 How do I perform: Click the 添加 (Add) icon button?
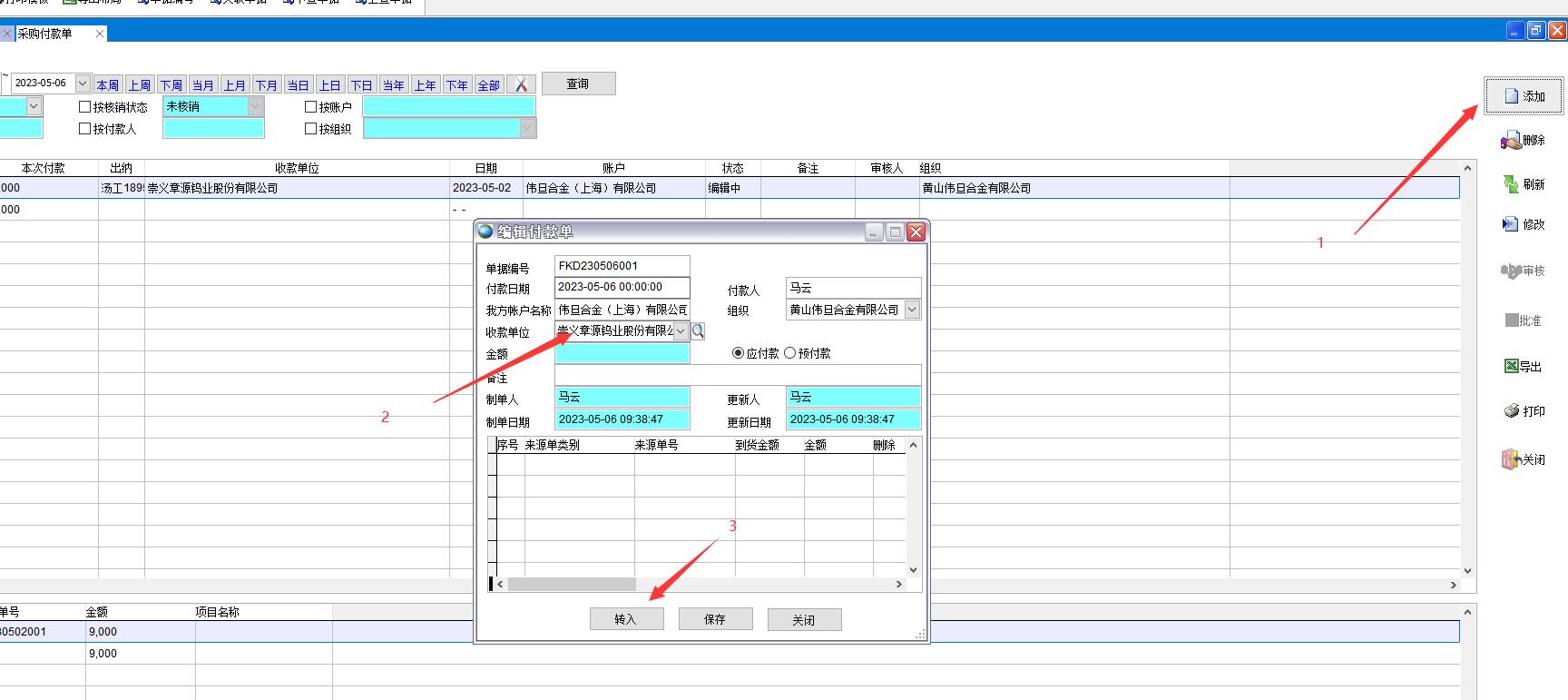[1512, 96]
